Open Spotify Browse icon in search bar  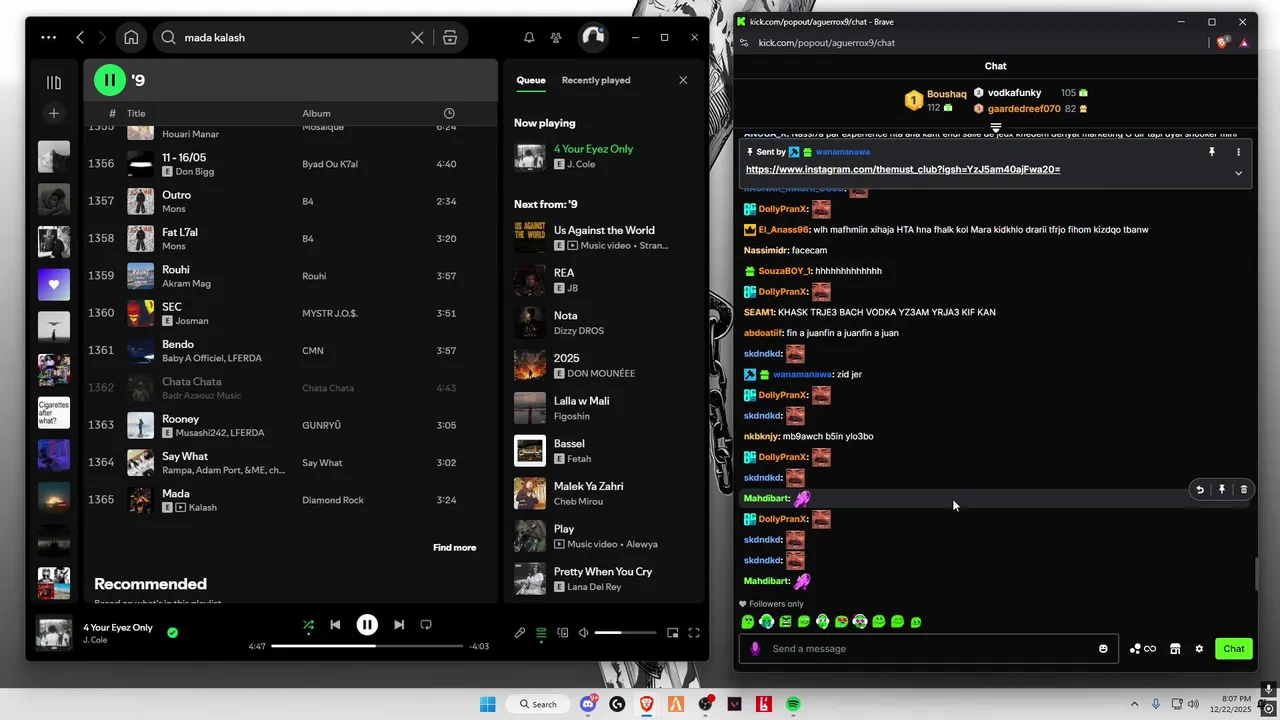[450, 37]
